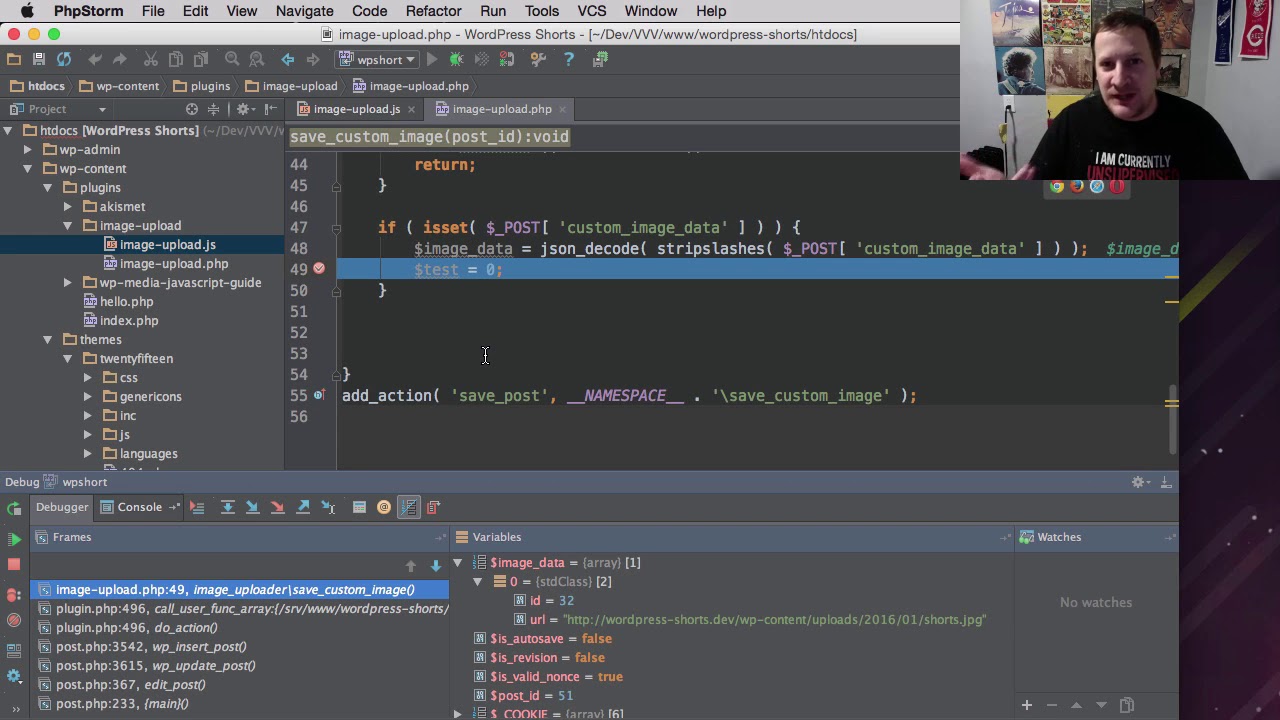Click the Apple menu icon
The width and height of the screenshot is (1280, 720).
coord(27,11)
